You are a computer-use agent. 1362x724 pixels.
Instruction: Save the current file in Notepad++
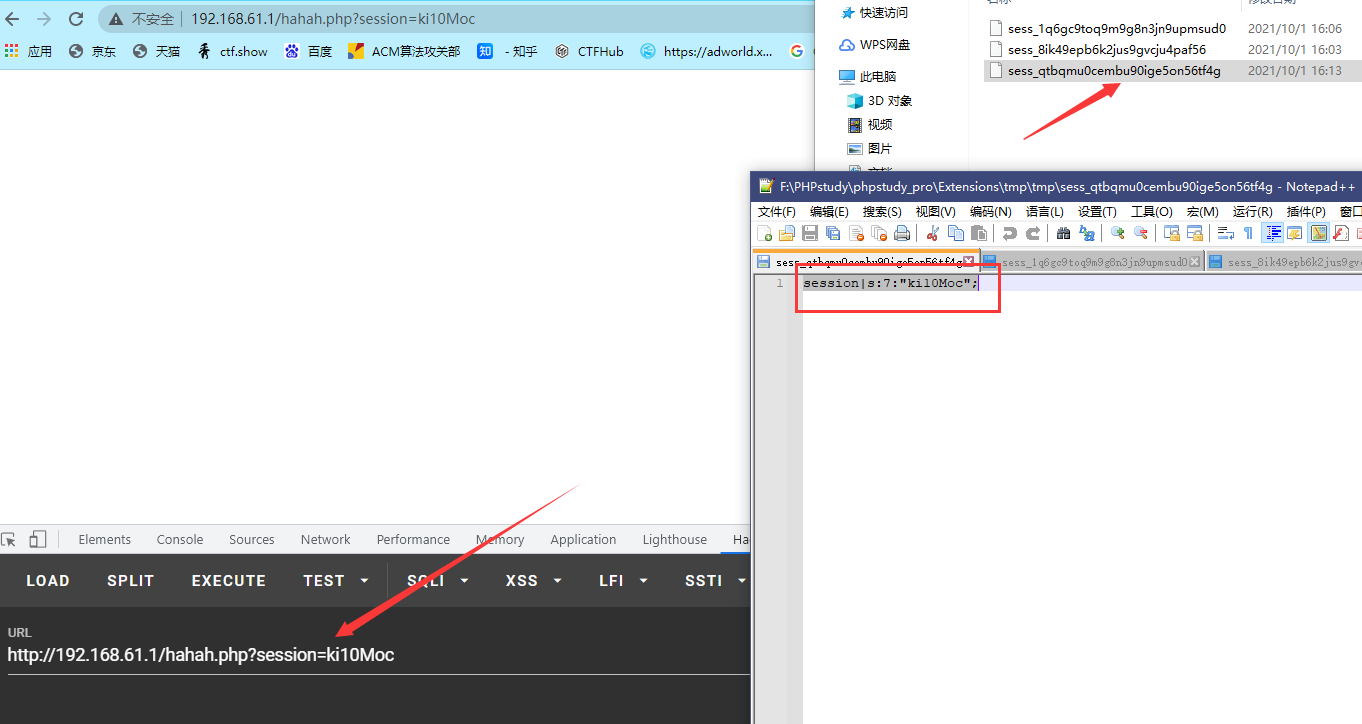click(x=810, y=233)
